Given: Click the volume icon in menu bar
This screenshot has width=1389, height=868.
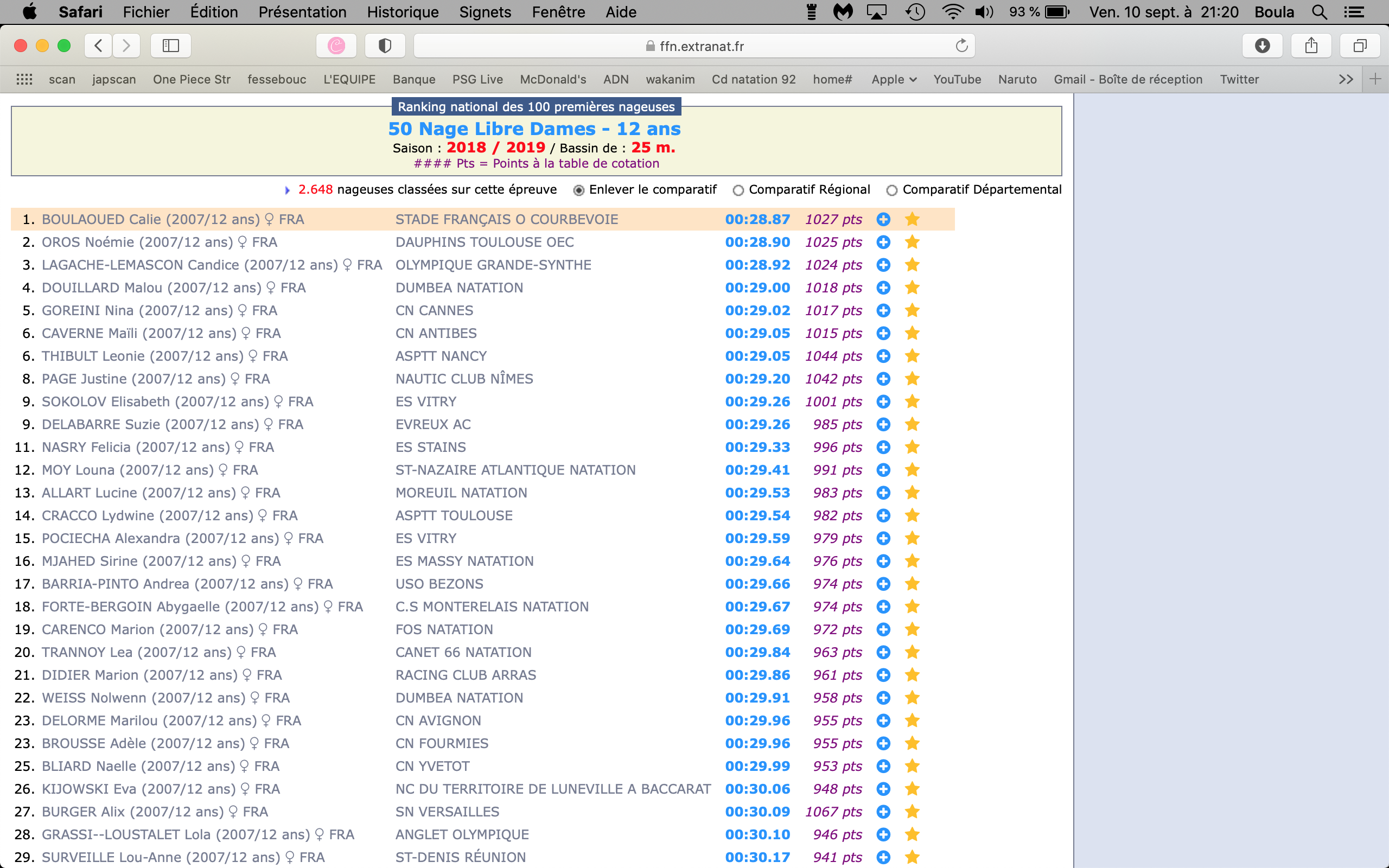Looking at the screenshot, I should click(x=984, y=12).
